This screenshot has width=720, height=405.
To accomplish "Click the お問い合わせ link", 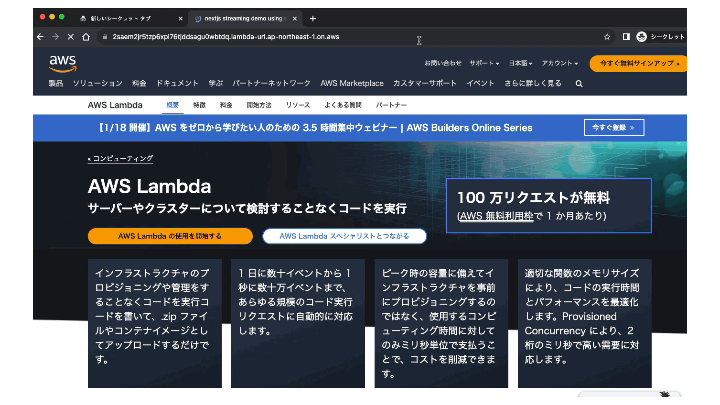I will pos(443,63).
